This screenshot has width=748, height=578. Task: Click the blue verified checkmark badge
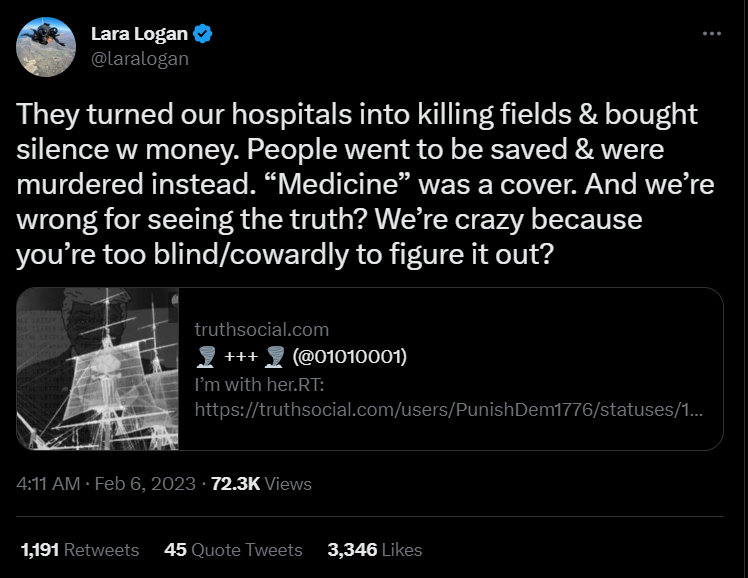click(203, 36)
